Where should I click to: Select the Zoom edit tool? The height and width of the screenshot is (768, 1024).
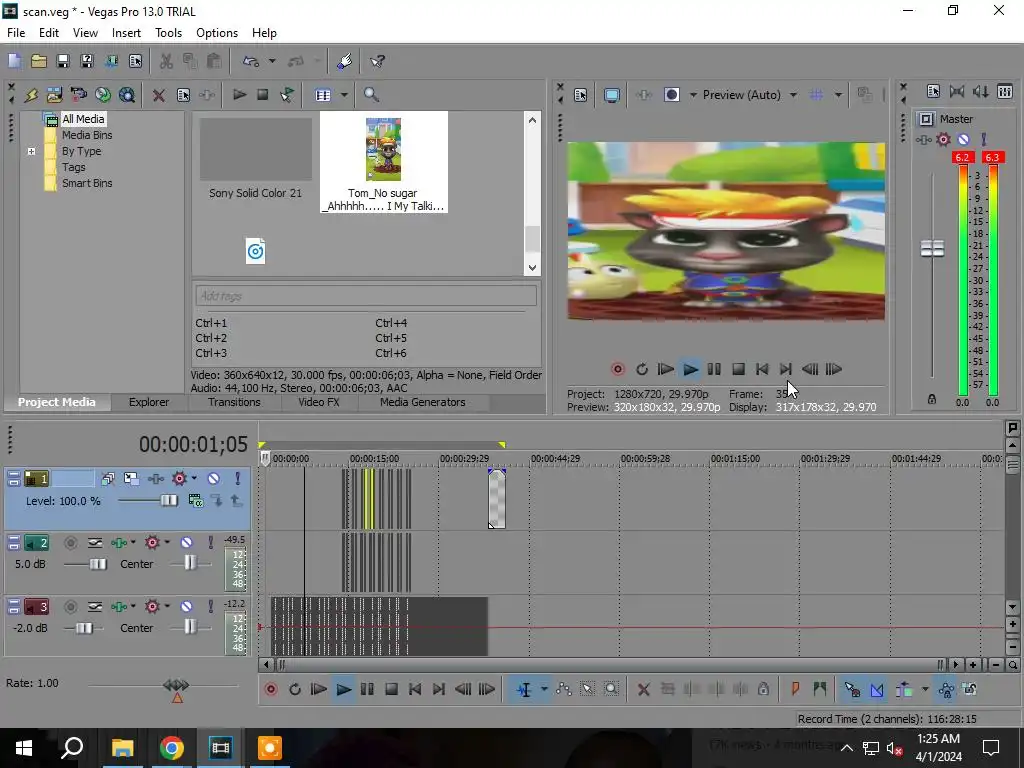611,689
